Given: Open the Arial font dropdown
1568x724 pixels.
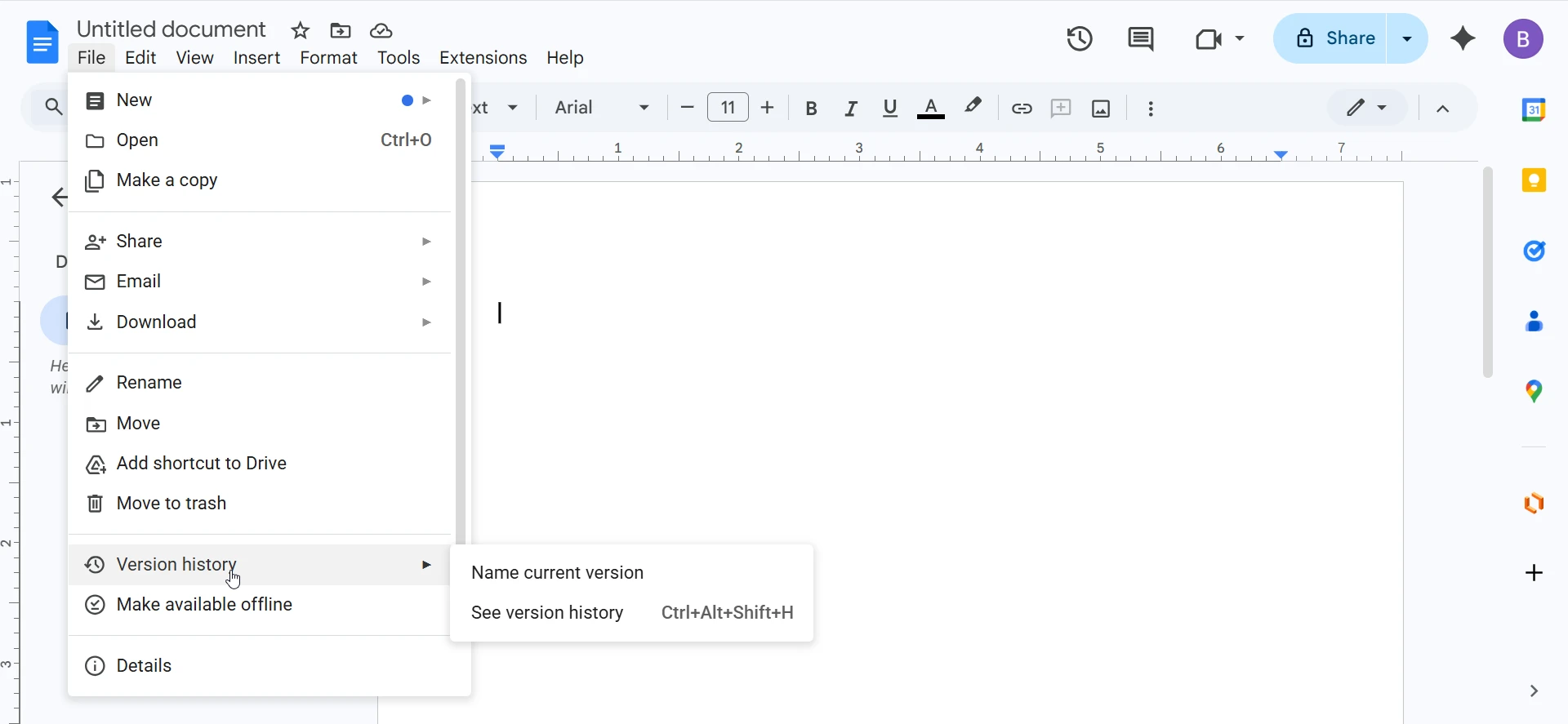Looking at the screenshot, I should click(x=602, y=108).
